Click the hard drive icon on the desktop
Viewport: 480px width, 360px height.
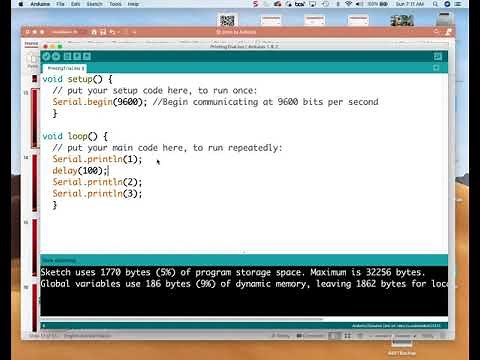point(445,19)
